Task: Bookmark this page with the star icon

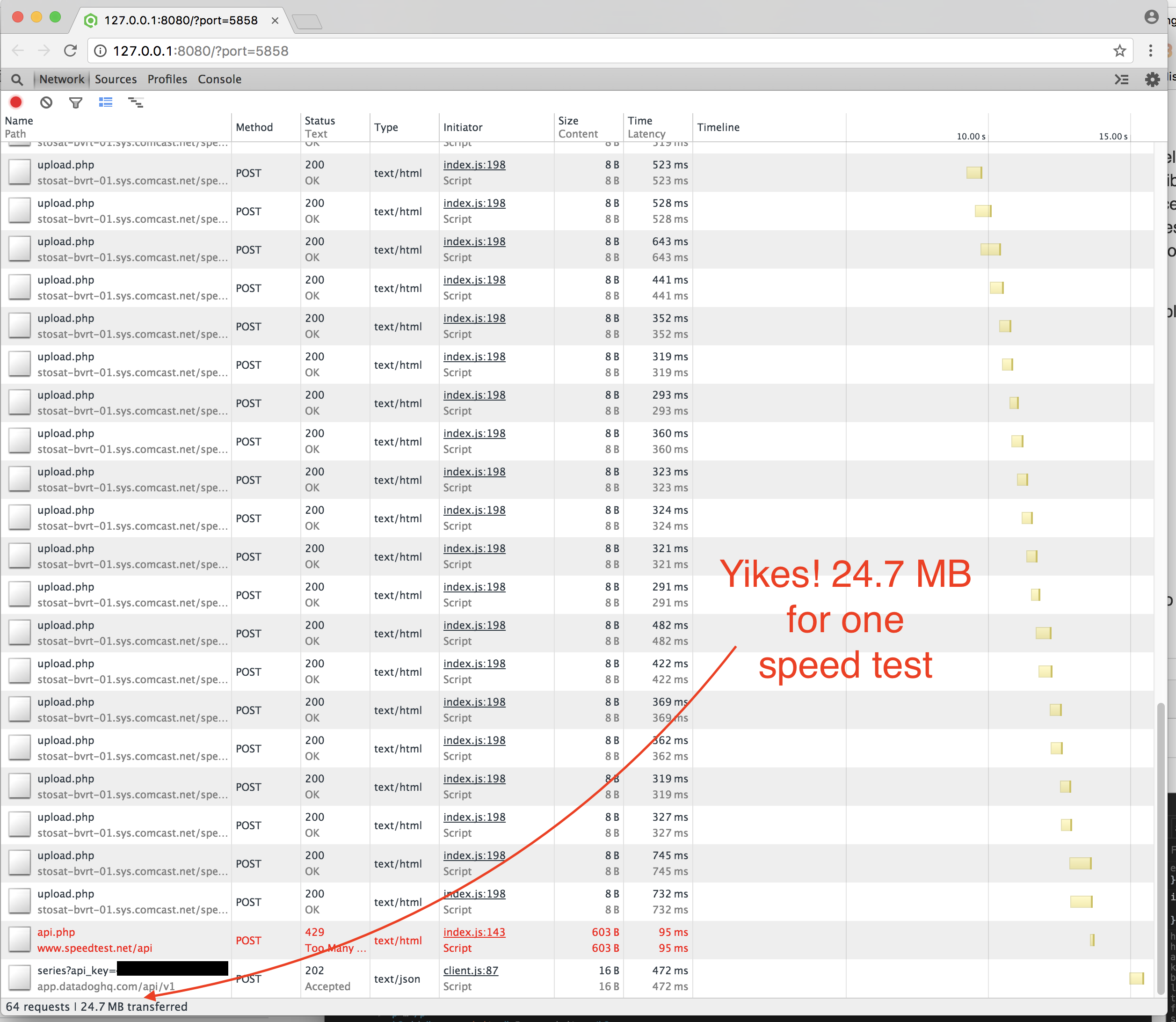Action: coord(1119,51)
